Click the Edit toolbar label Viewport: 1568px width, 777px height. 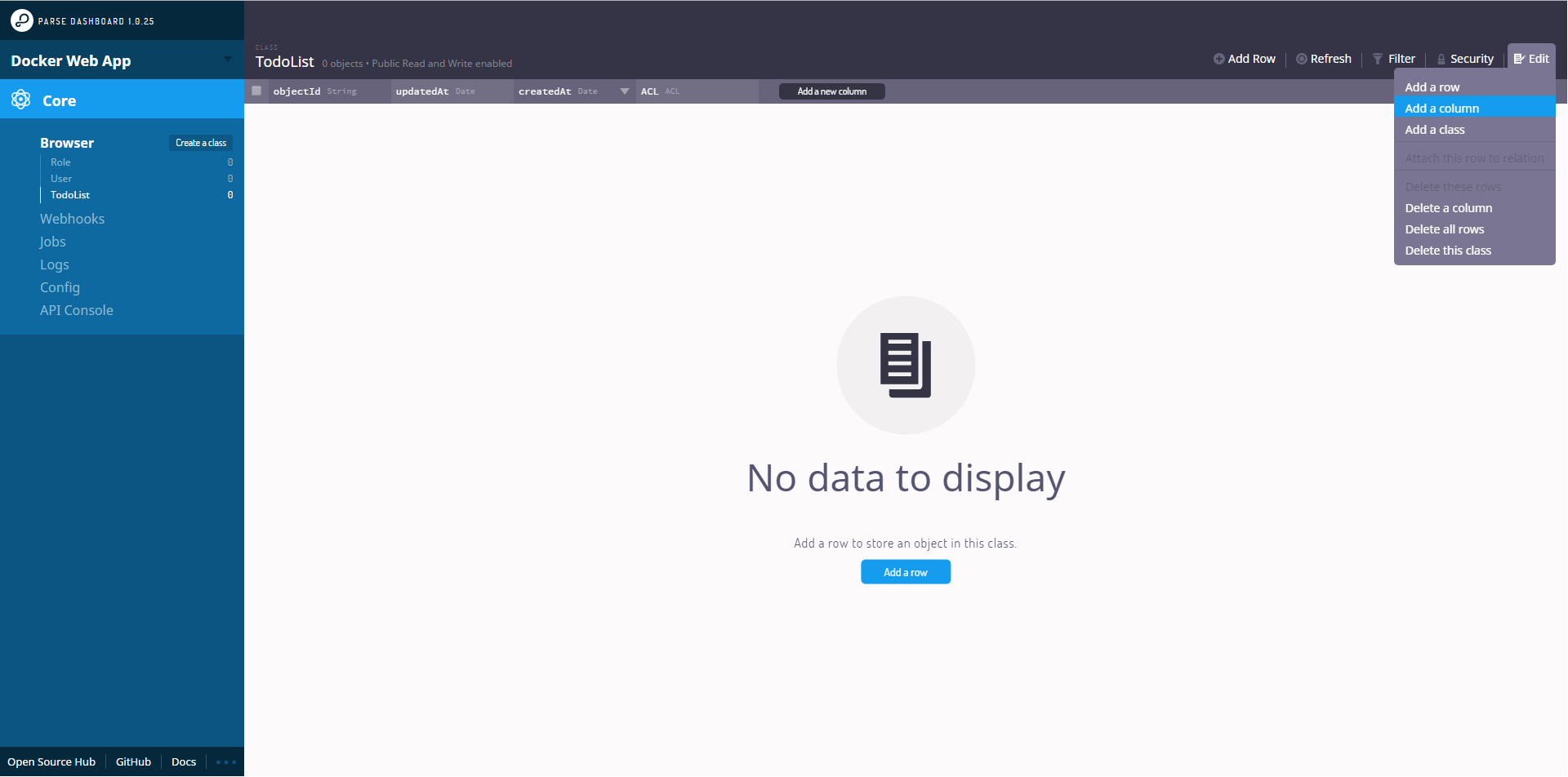coord(1539,59)
